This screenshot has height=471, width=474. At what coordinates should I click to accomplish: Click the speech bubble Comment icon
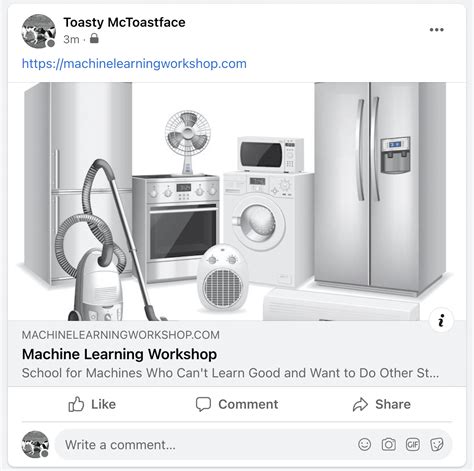(x=203, y=404)
